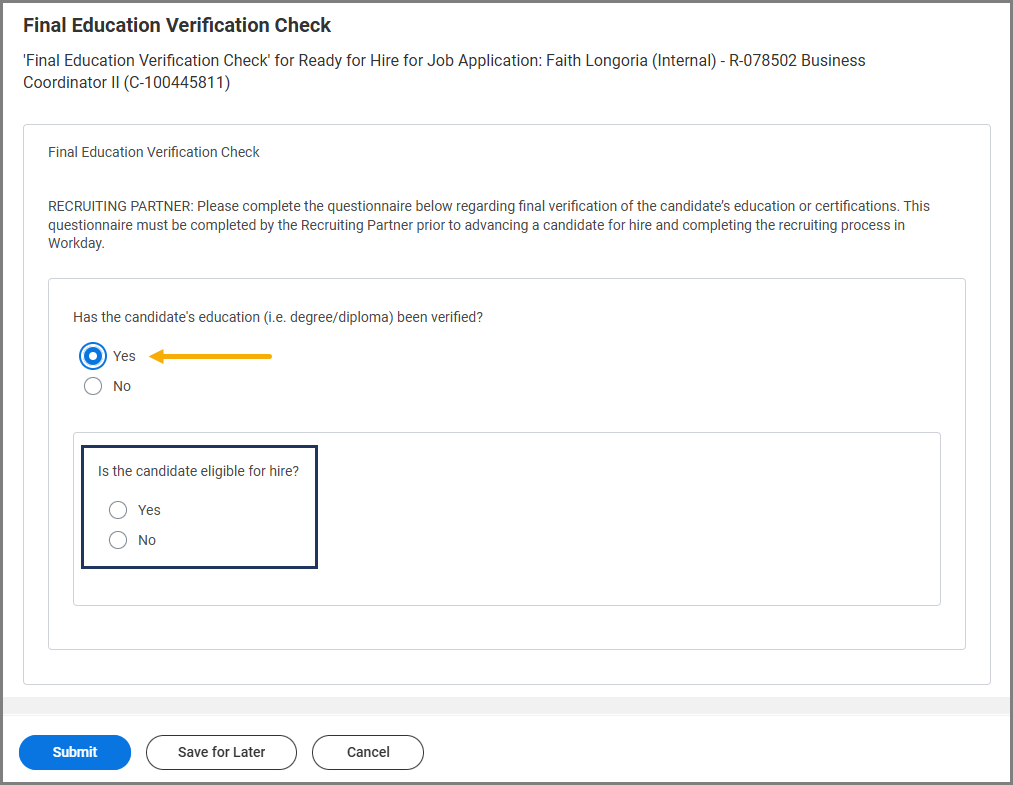
Task: Choose No radio for eligible for hire
Action: click(118, 540)
